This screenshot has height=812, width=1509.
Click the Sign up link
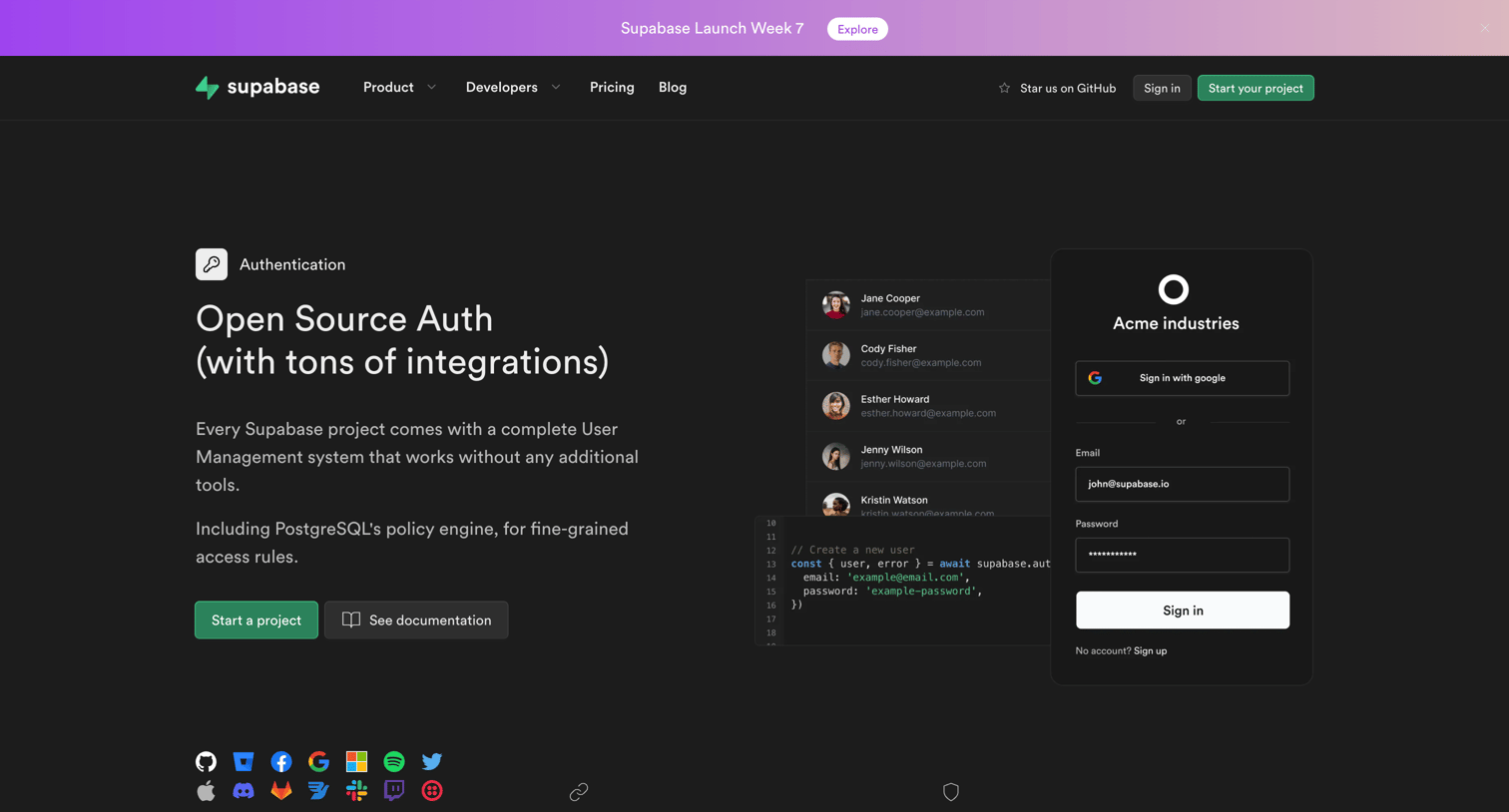[1150, 650]
